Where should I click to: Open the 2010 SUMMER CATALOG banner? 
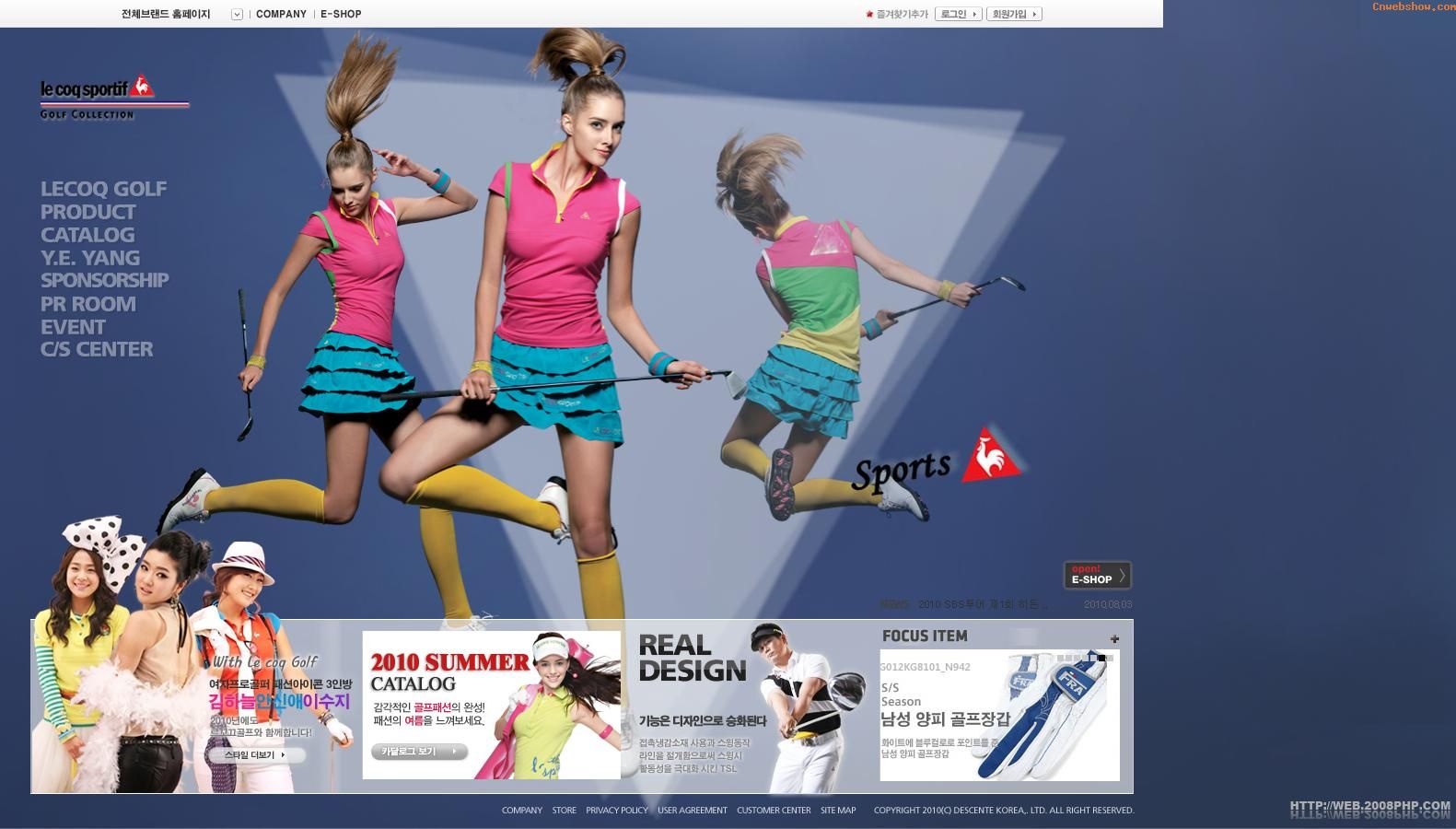491,705
